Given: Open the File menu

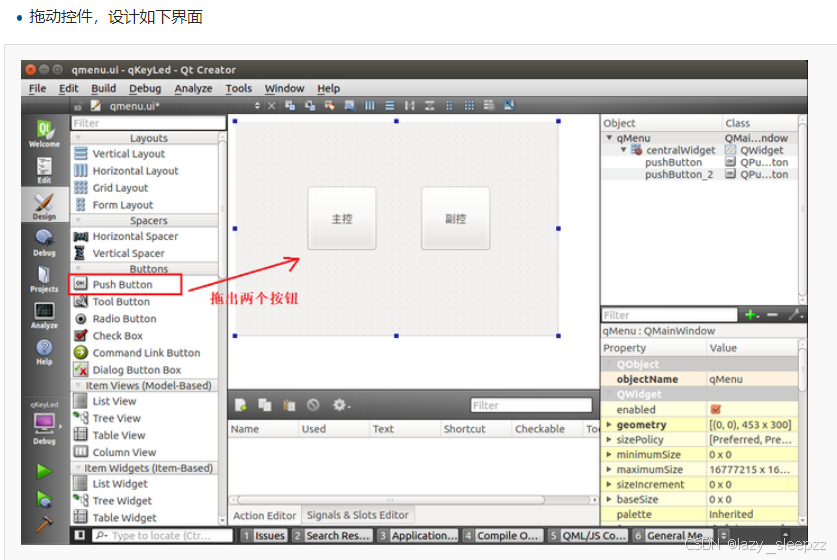Looking at the screenshot, I should point(37,89).
